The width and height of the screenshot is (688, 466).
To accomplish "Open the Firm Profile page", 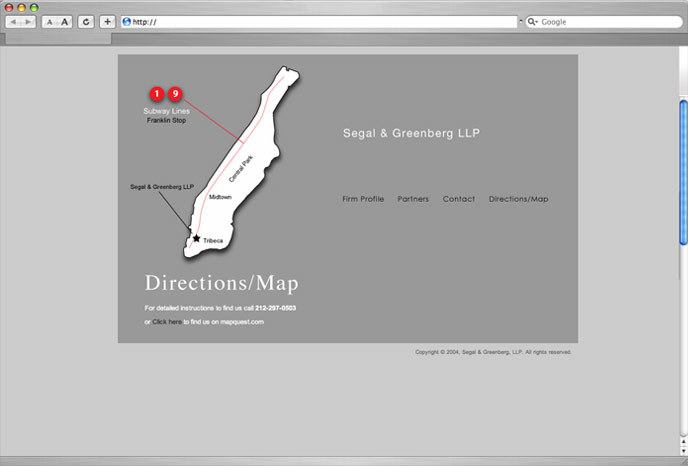I will (363, 199).
